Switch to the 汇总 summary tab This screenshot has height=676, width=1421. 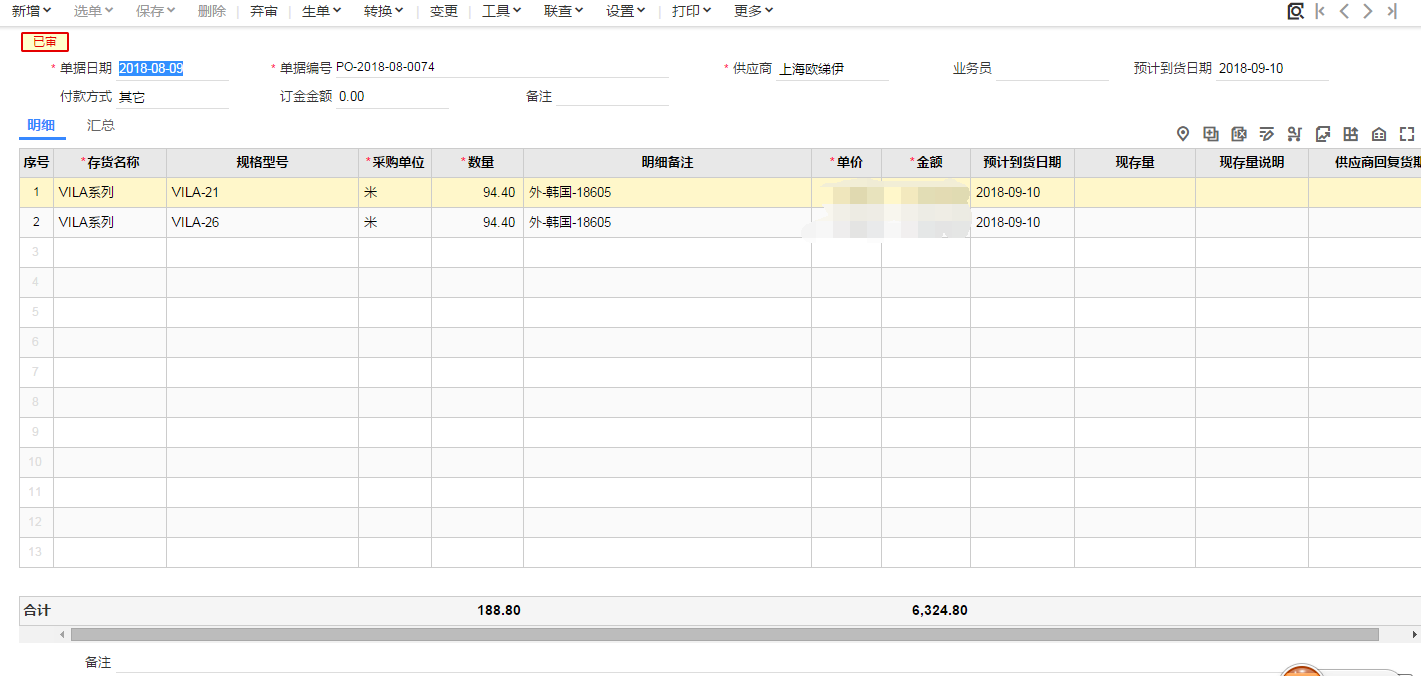pyautogui.click(x=101, y=126)
